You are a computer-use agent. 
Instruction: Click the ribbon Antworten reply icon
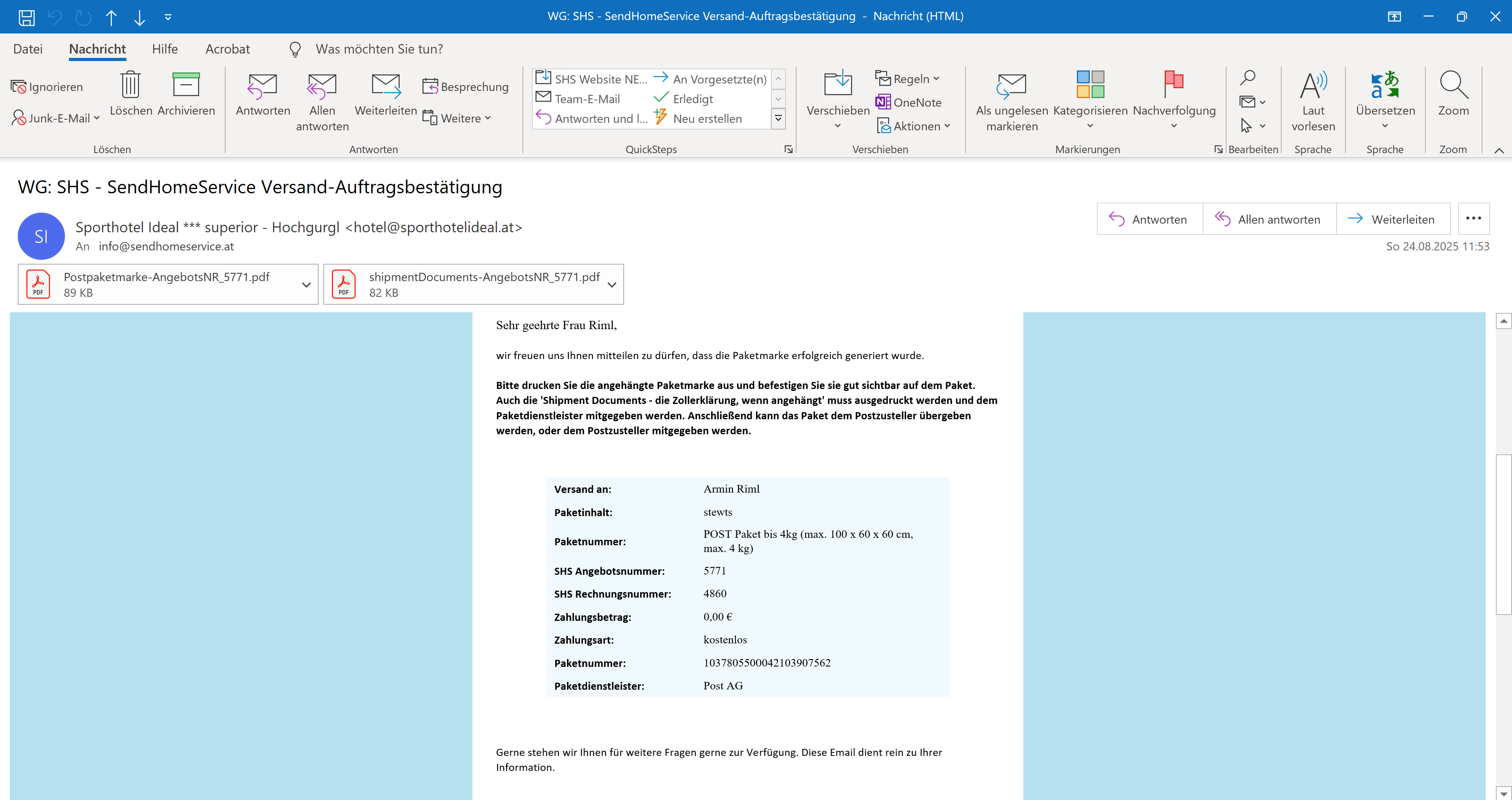click(x=263, y=94)
